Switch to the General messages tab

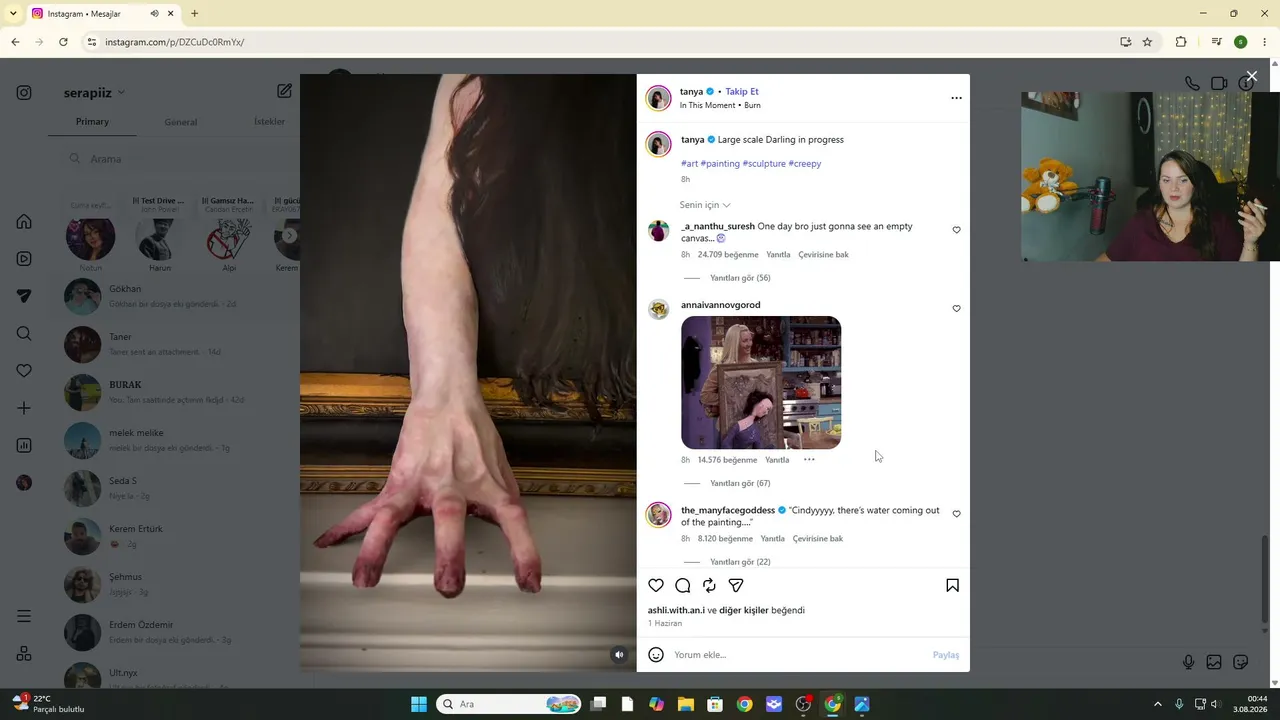(x=181, y=122)
